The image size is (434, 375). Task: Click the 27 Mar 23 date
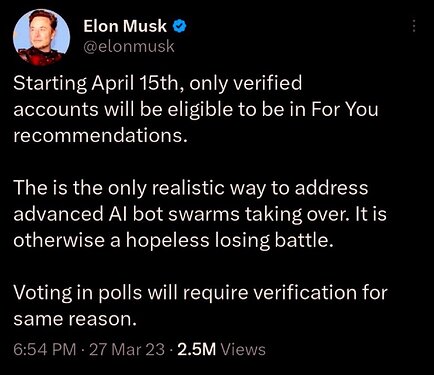[127, 350]
